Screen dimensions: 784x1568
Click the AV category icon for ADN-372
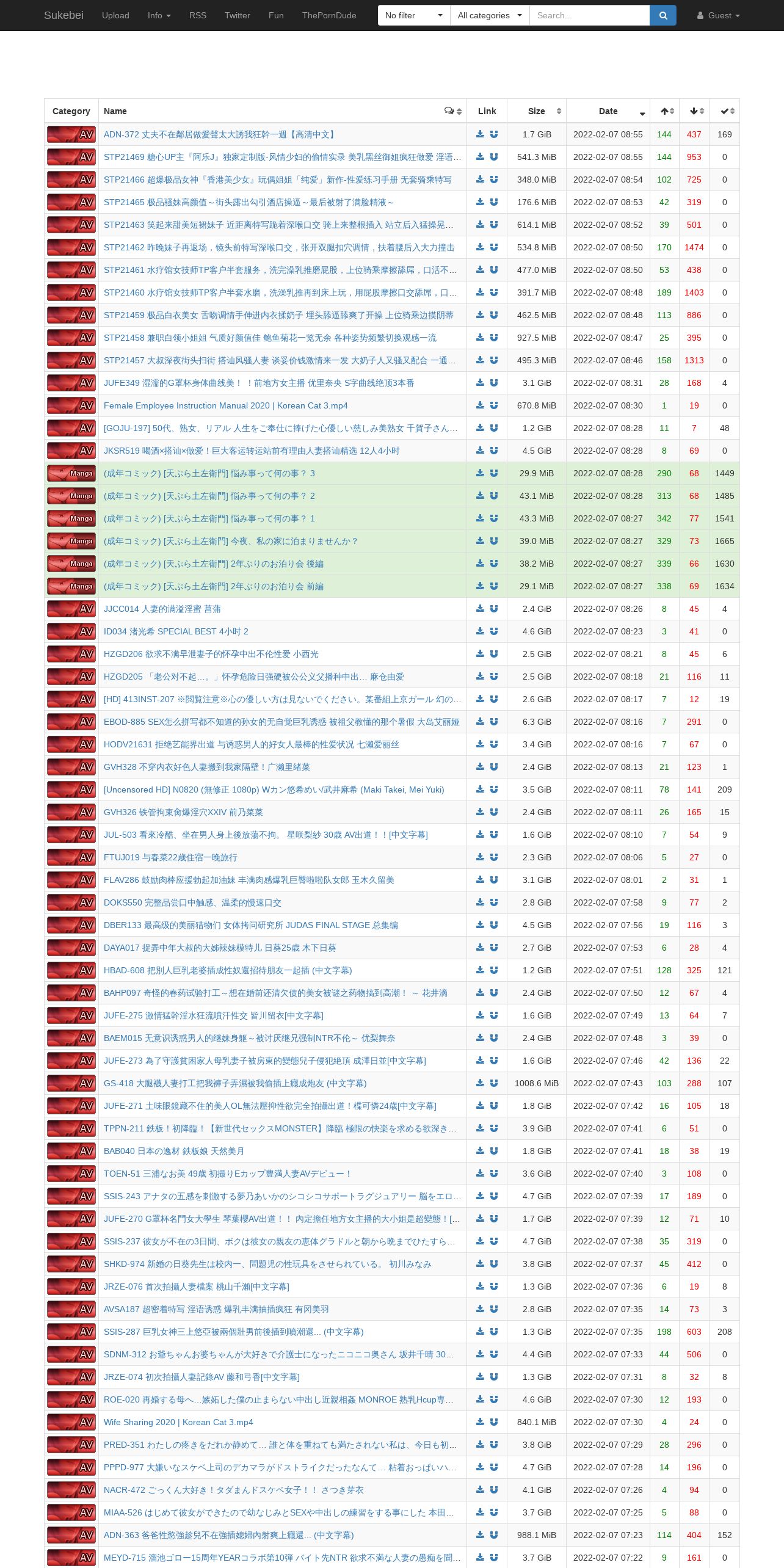[x=71, y=134]
